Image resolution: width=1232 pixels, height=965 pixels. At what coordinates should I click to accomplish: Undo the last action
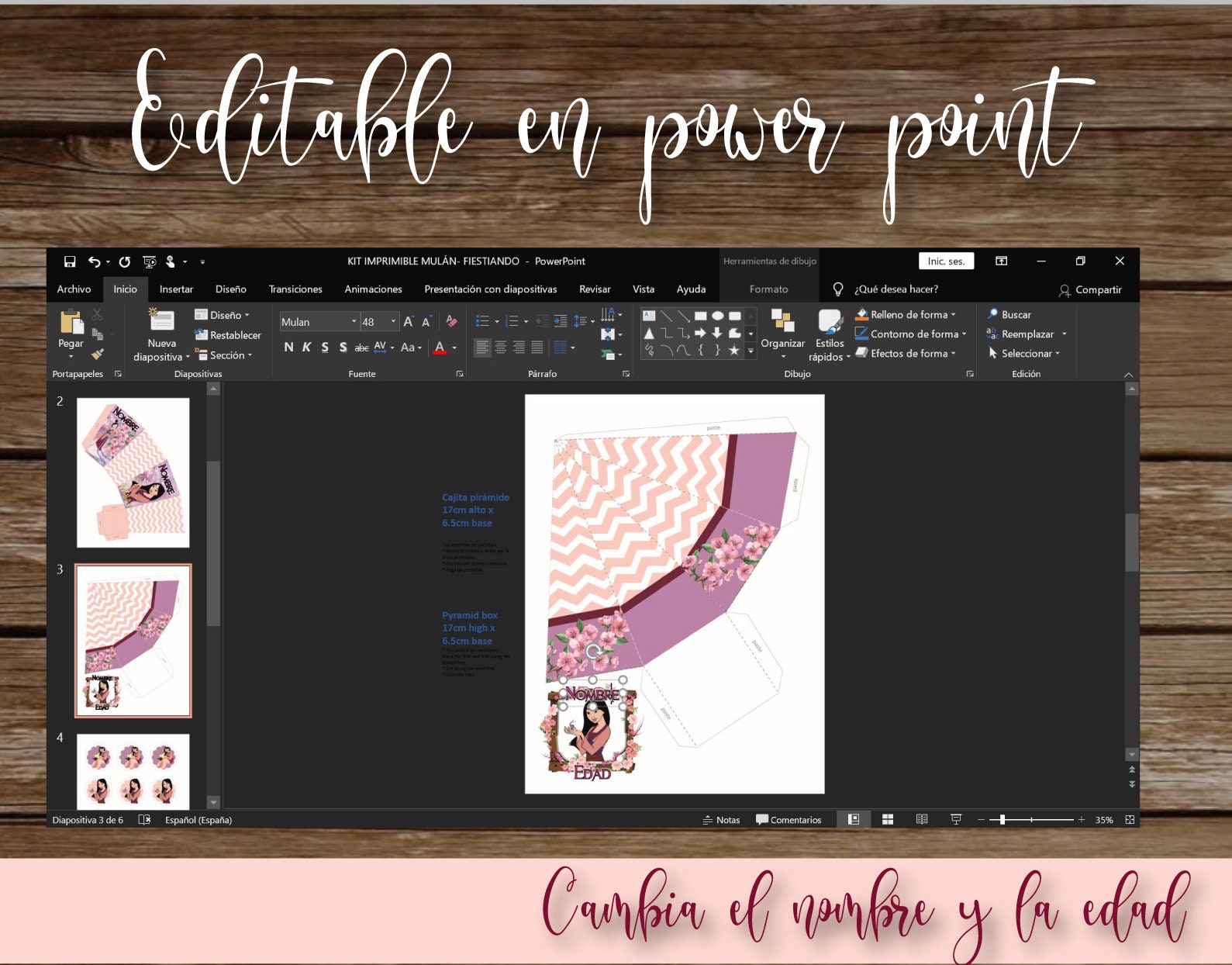(94, 261)
